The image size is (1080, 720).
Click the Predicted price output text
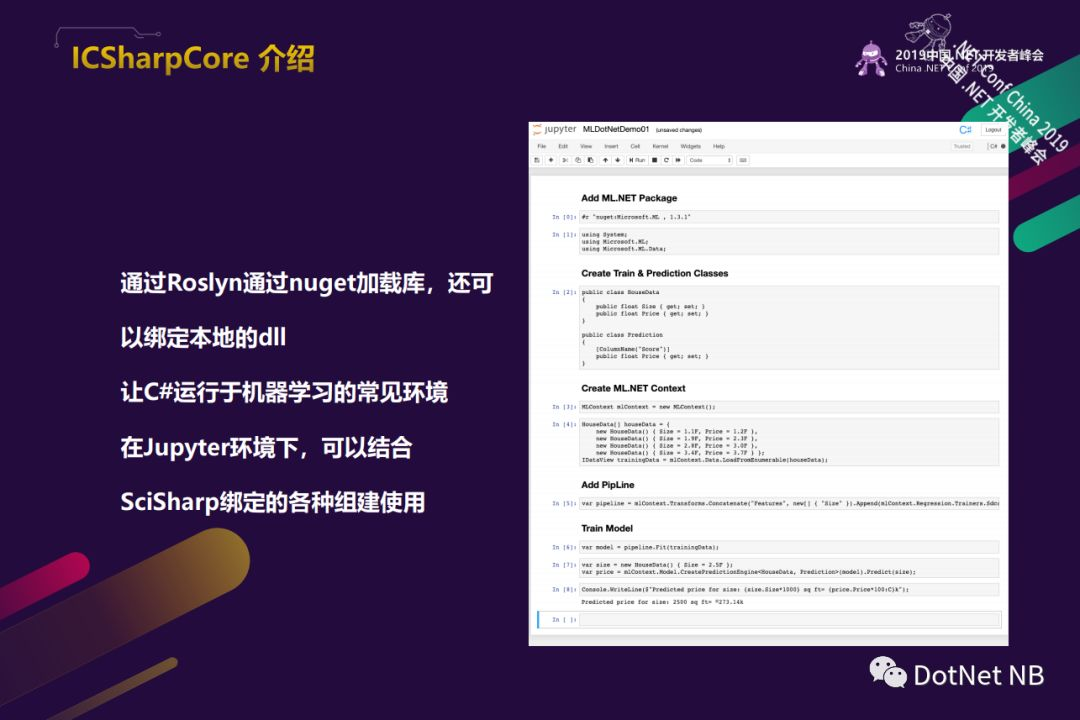(662, 602)
